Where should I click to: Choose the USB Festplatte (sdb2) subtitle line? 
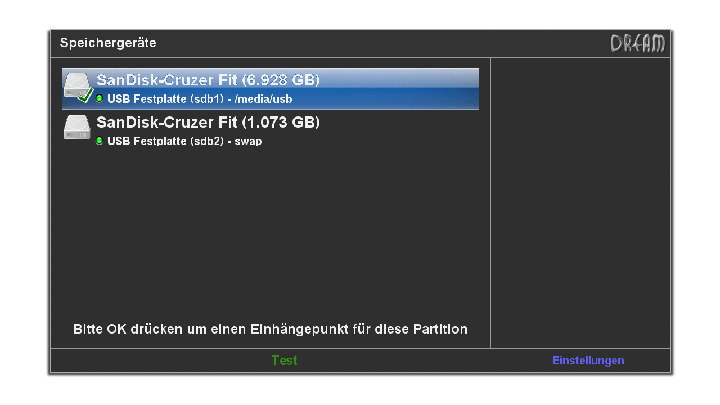click(x=185, y=141)
